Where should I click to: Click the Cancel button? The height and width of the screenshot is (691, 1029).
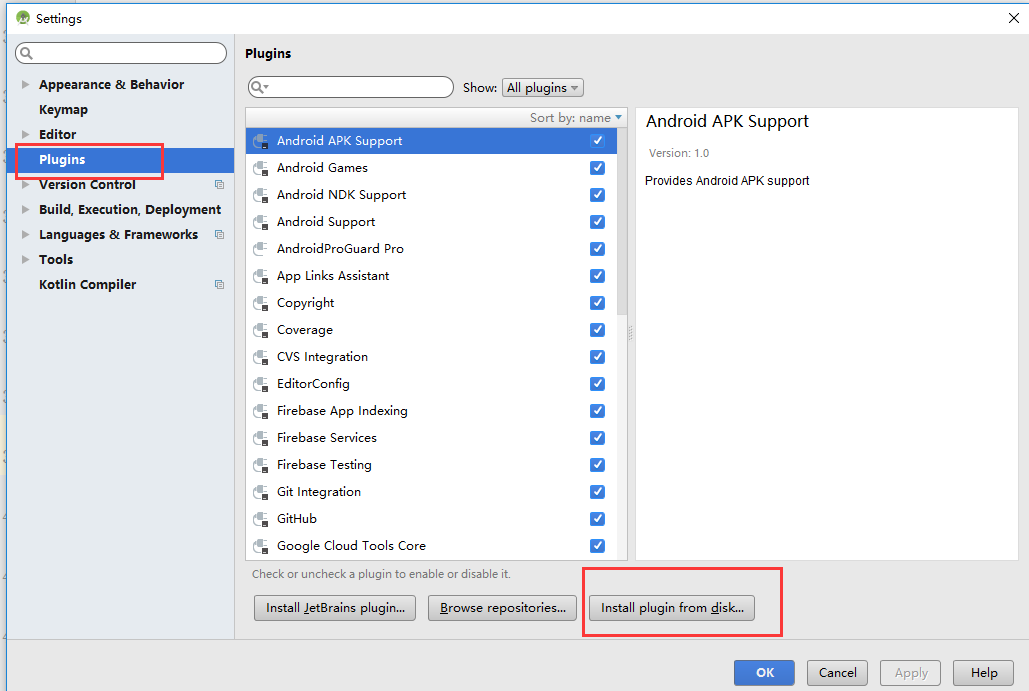(837, 673)
